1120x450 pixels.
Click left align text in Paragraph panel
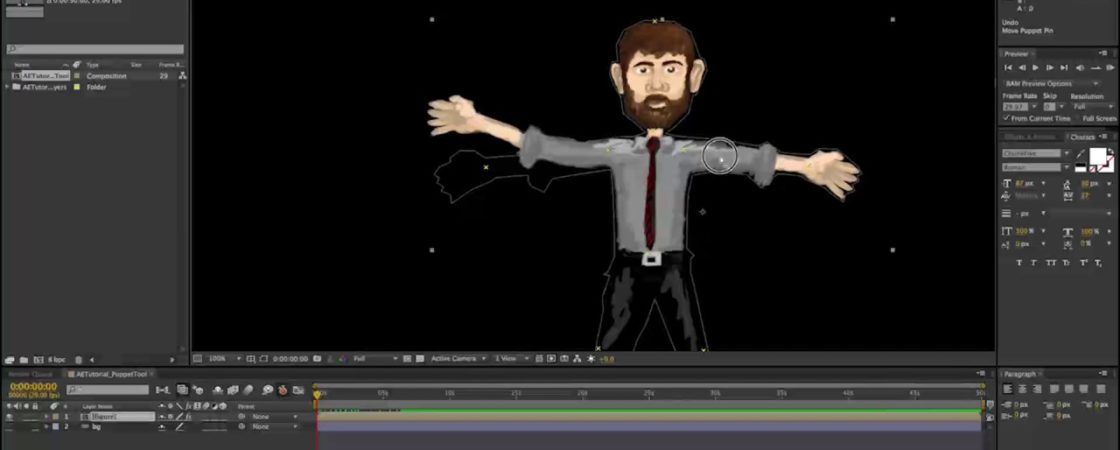pyautogui.click(x=1008, y=389)
